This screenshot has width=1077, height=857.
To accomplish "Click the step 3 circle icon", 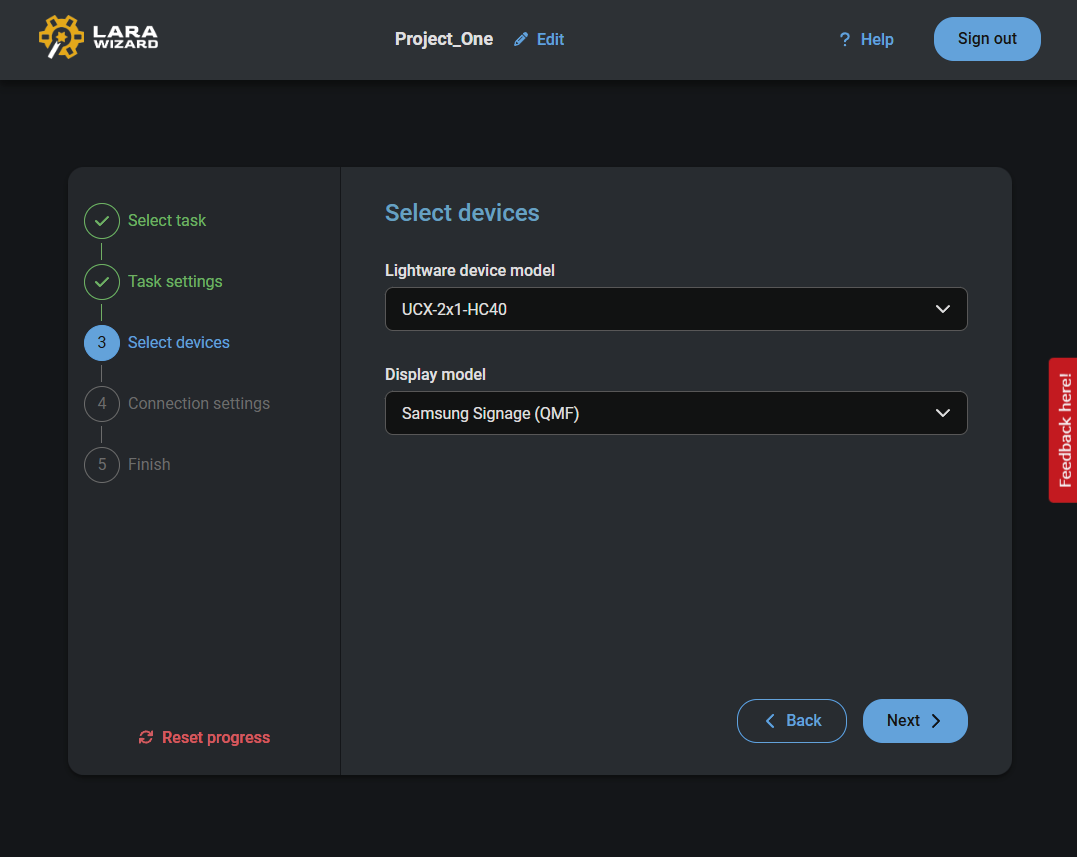I will point(102,343).
